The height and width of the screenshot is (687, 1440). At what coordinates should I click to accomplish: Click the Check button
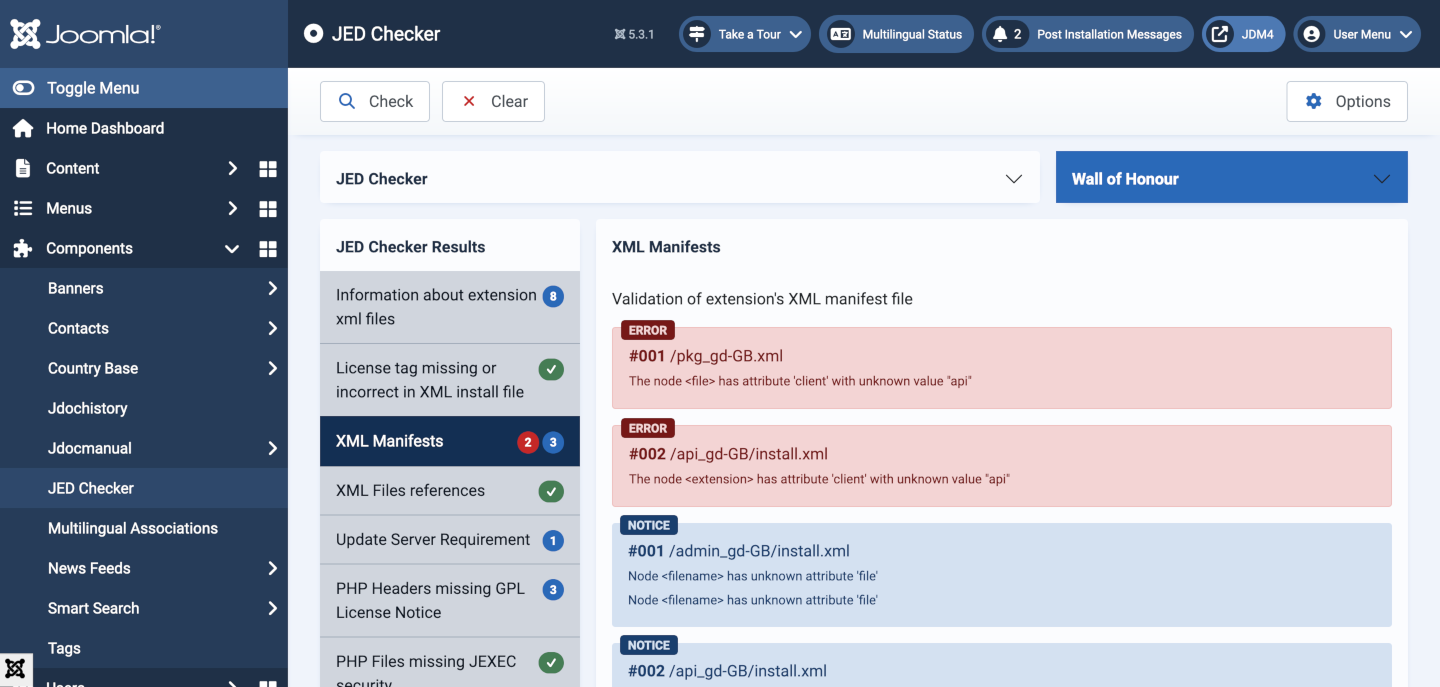pyautogui.click(x=375, y=101)
